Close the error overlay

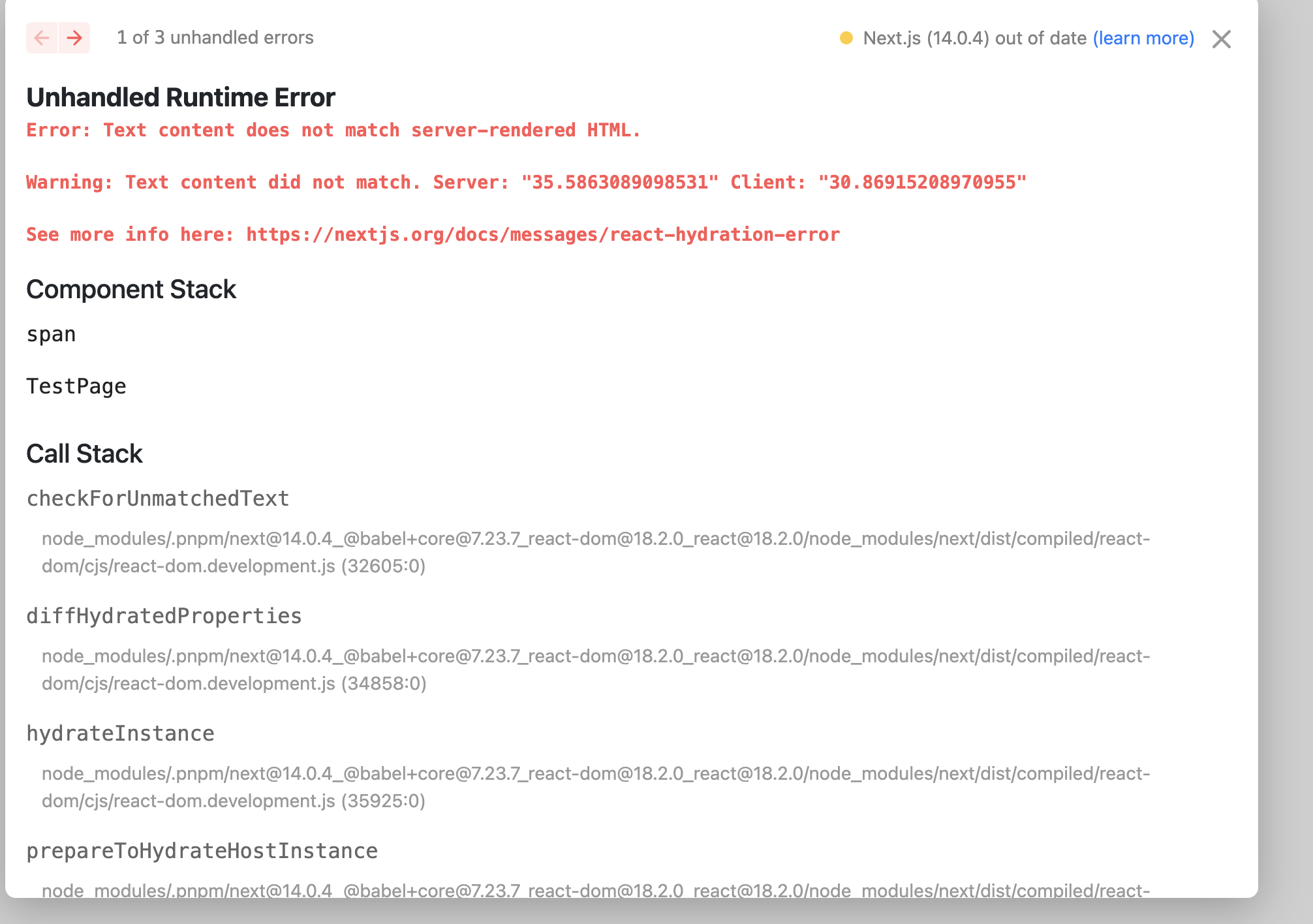coord(1222,39)
